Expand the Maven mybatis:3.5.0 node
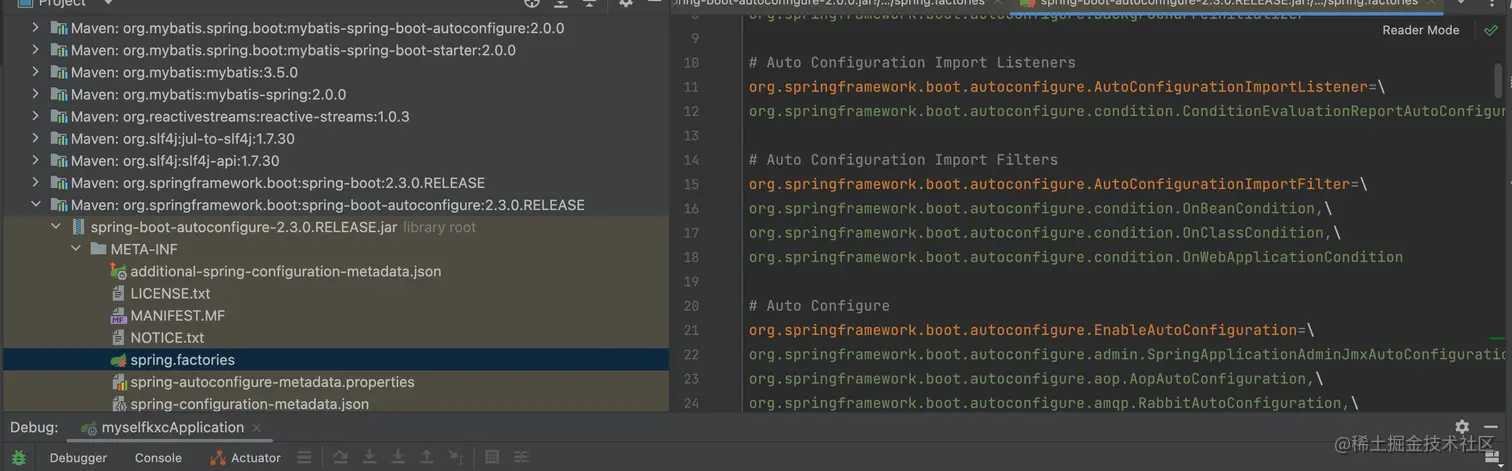Image resolution: width=1512 pixels, height=471 pixels. click(x=35, y=72)
